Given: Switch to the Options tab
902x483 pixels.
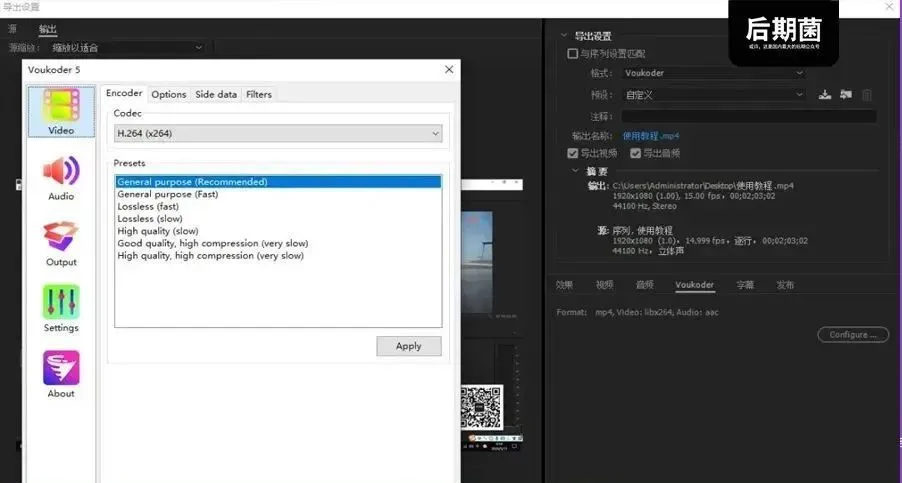Looking at the screenshot, I should pos(169,94).
